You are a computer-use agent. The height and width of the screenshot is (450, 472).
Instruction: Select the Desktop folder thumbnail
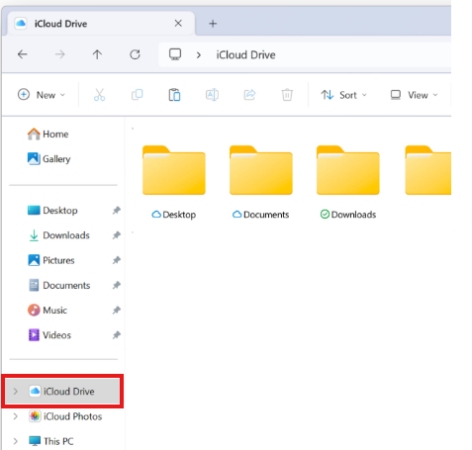174,170
